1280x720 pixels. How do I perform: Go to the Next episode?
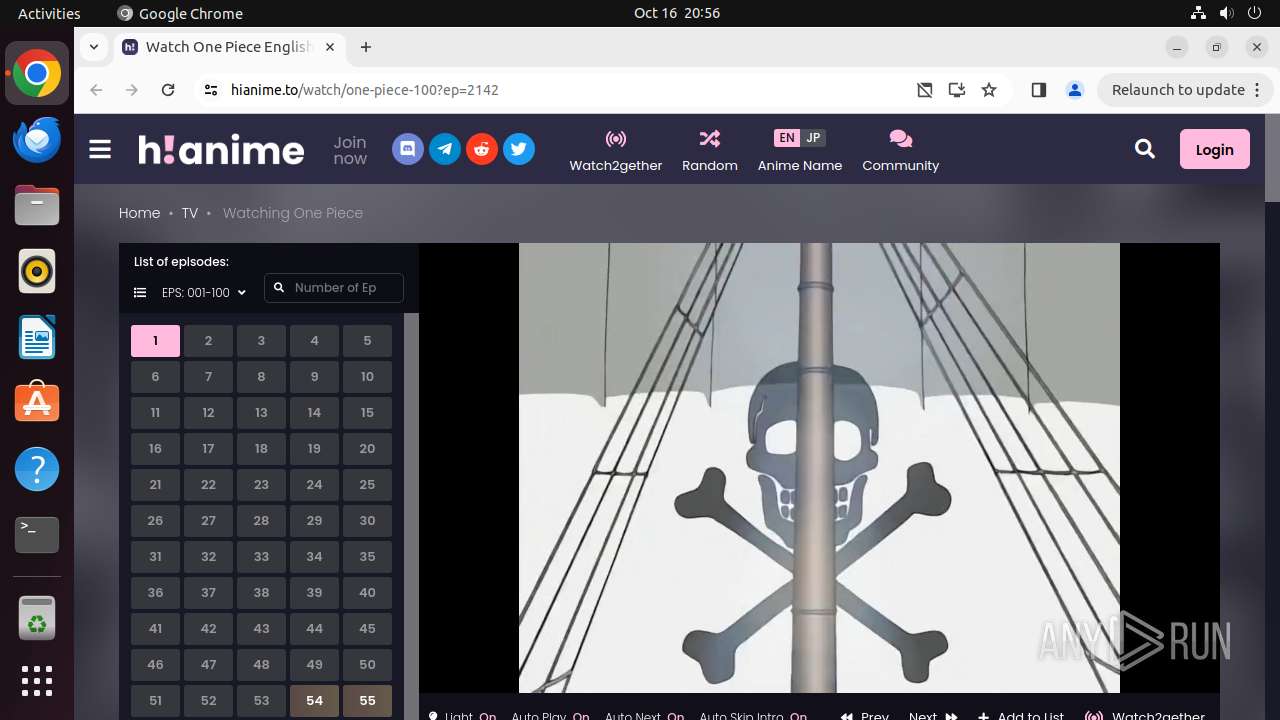coord(933,716)
